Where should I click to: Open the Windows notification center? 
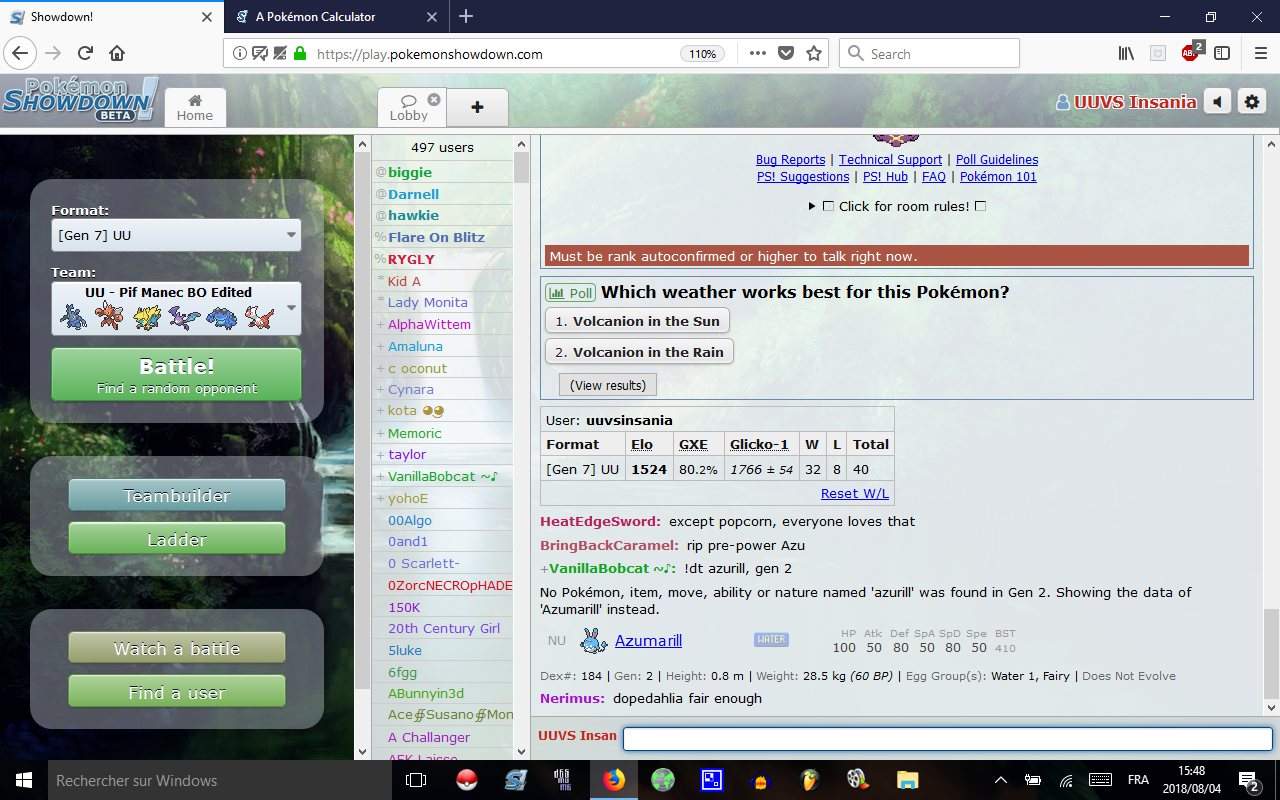(x=1249, y=780)
